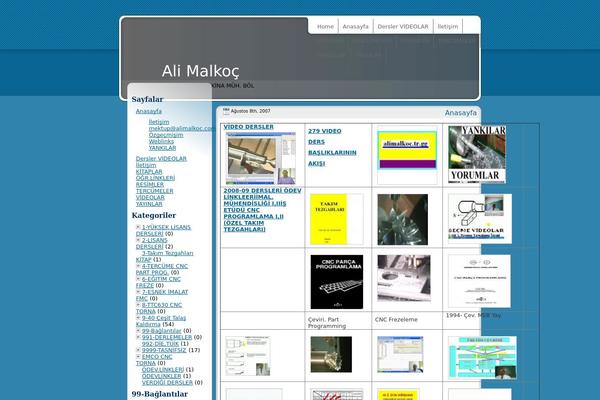Expand the 1-YÜKSEK LİSANS DERSLERİ category
This screenshot has width=600, height=400.
[138, 227]
